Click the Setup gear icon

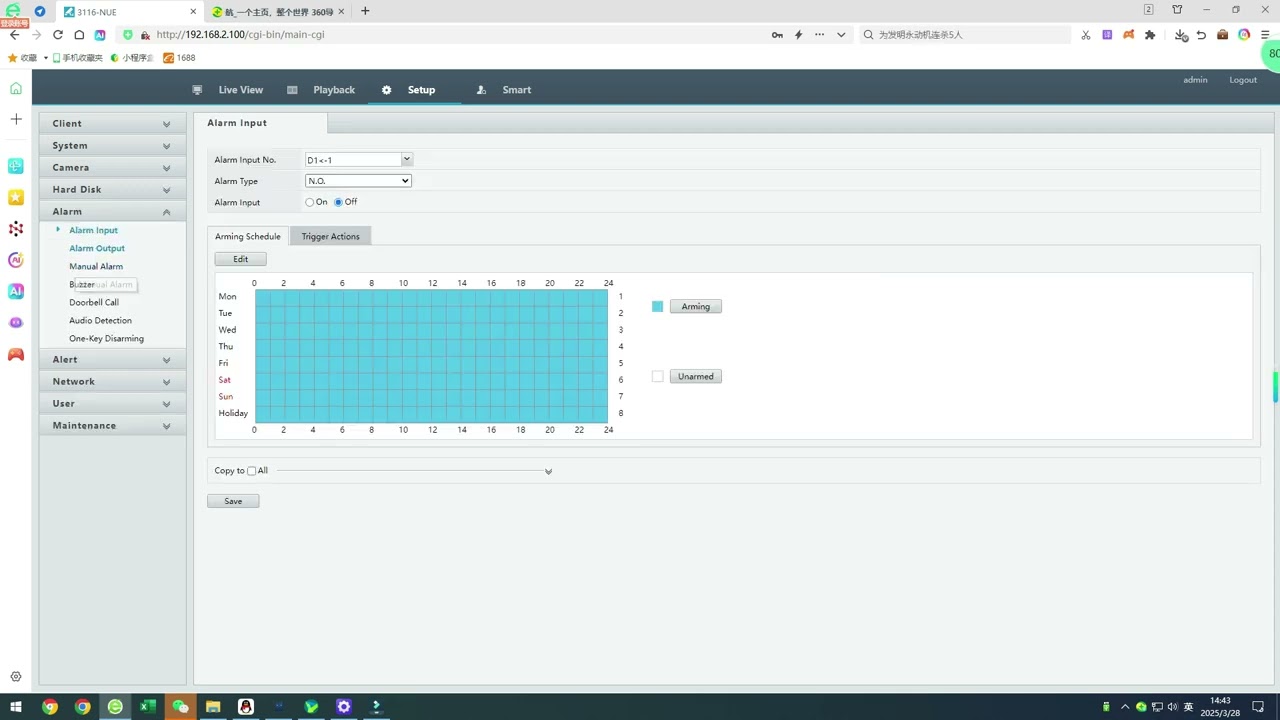(387, 90)
